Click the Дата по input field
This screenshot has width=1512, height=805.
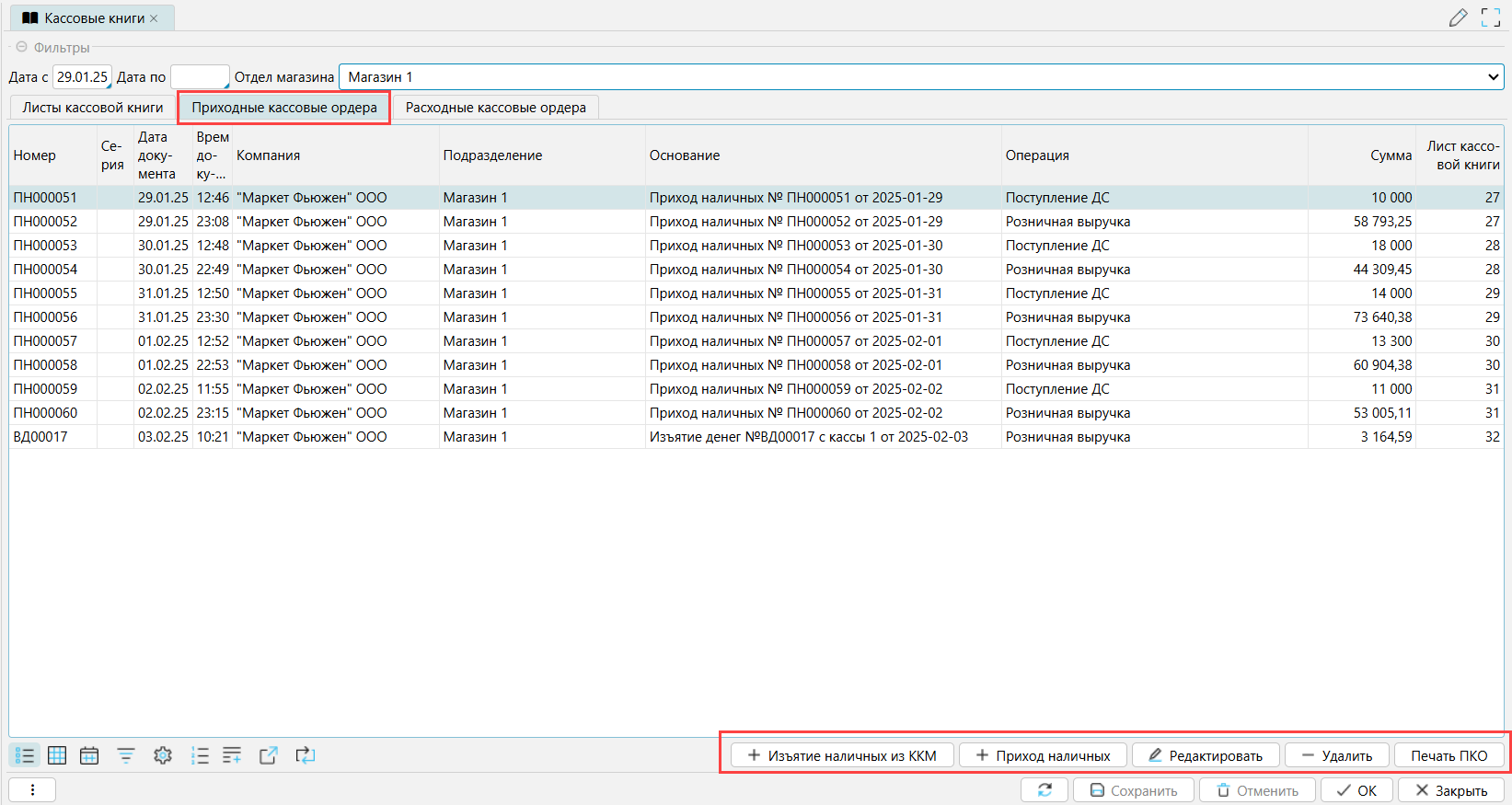(199, 77)
